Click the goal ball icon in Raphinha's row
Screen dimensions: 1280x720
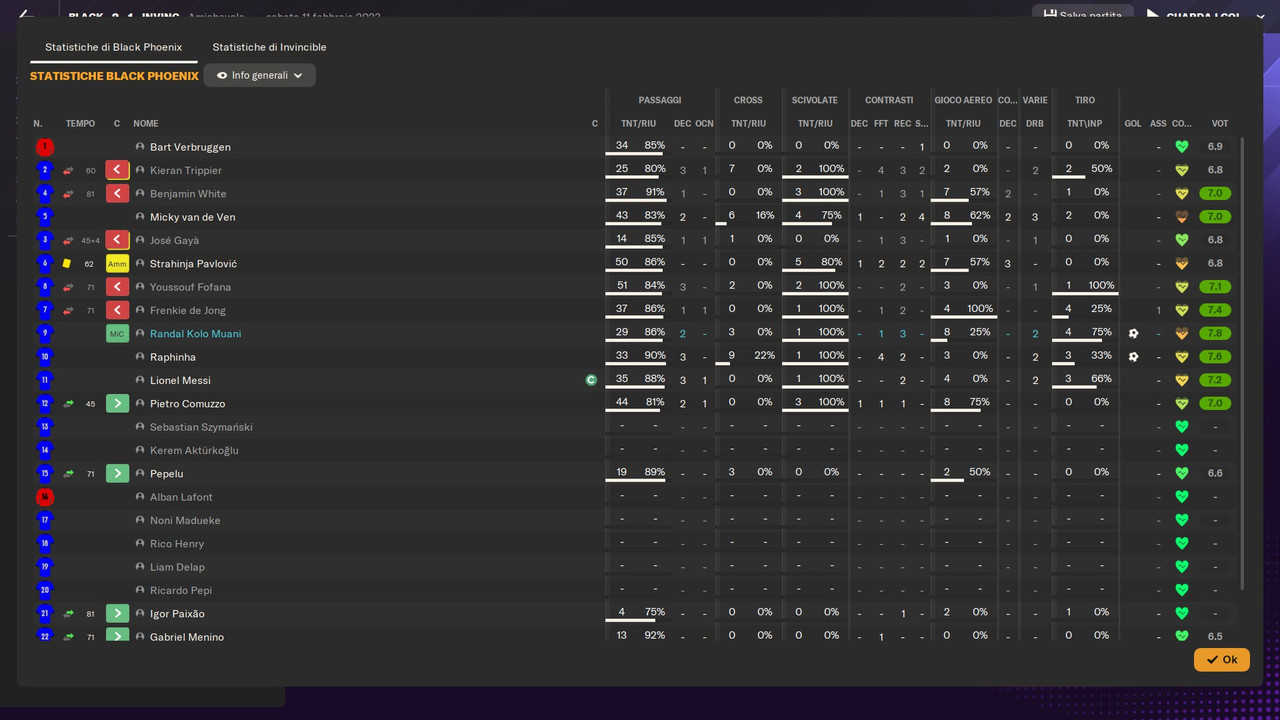(x=1133, y=357)
